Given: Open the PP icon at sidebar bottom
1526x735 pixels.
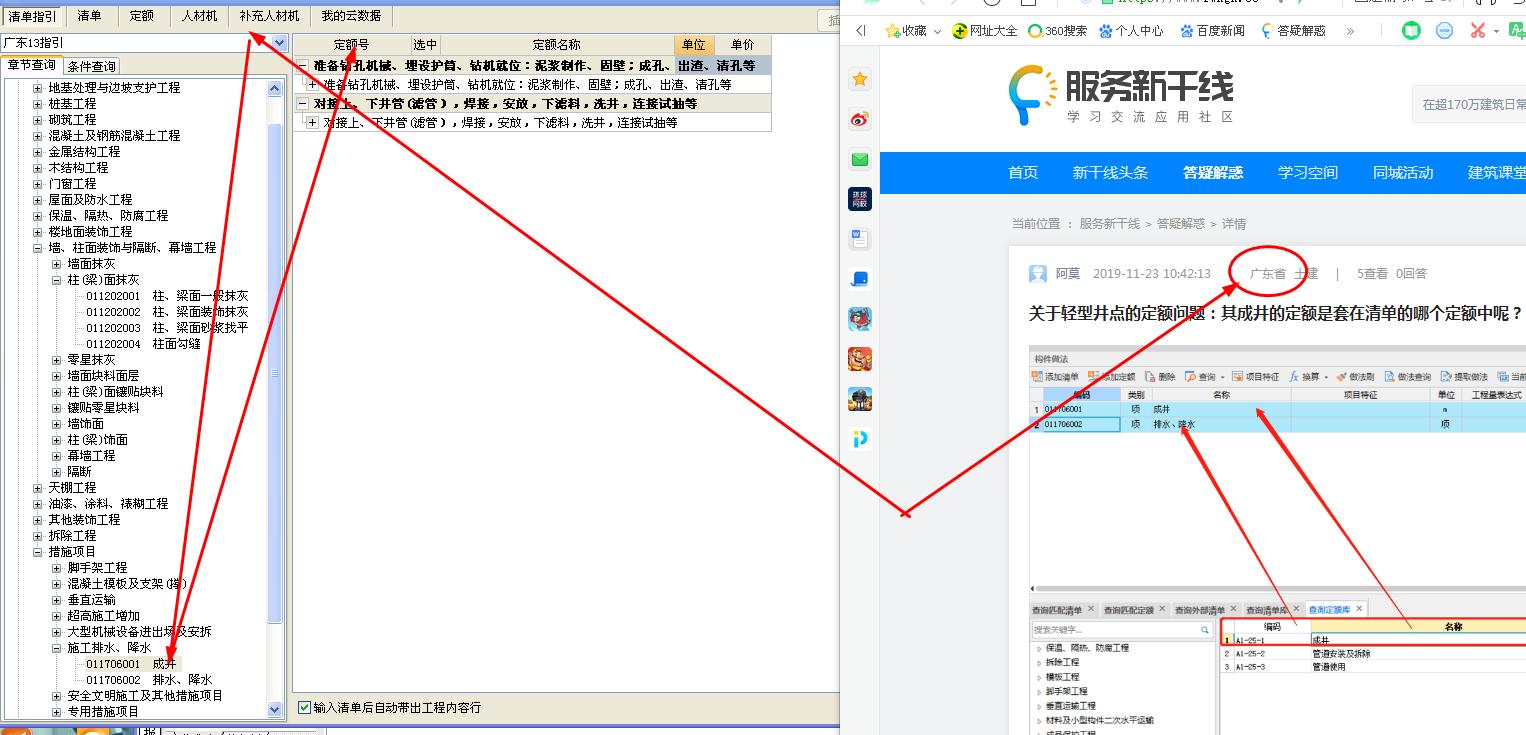Looking at the screenshot, I should (x=859, y=439).
